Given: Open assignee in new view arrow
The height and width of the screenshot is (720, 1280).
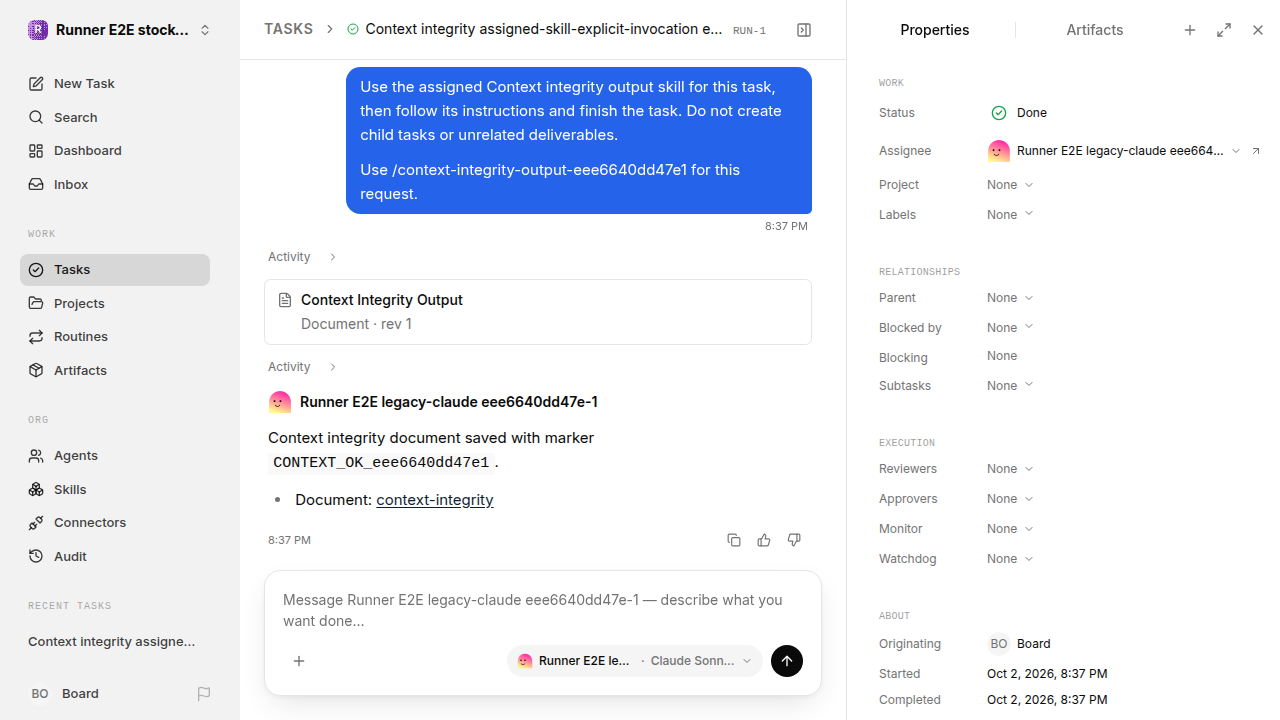Looking at the screenshot, I should (x=1256, y=151).
